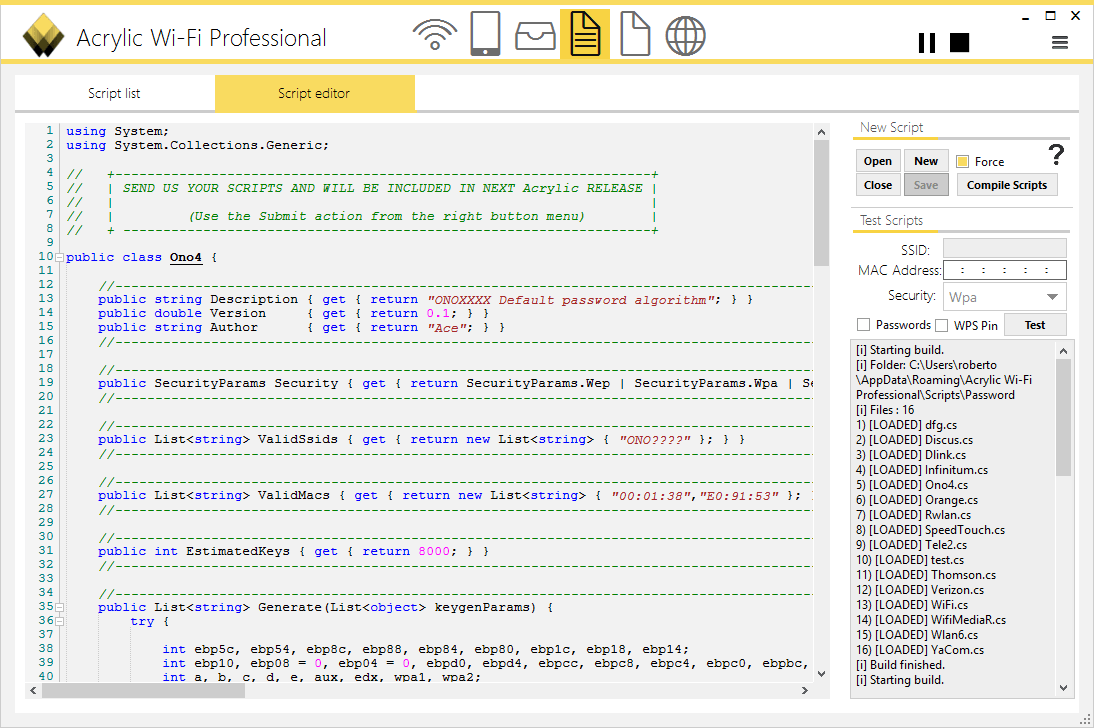Click the code editor scroll-left arrow
The width and height of the screenshot is (1094, 728).
click(x=33, y=690)
